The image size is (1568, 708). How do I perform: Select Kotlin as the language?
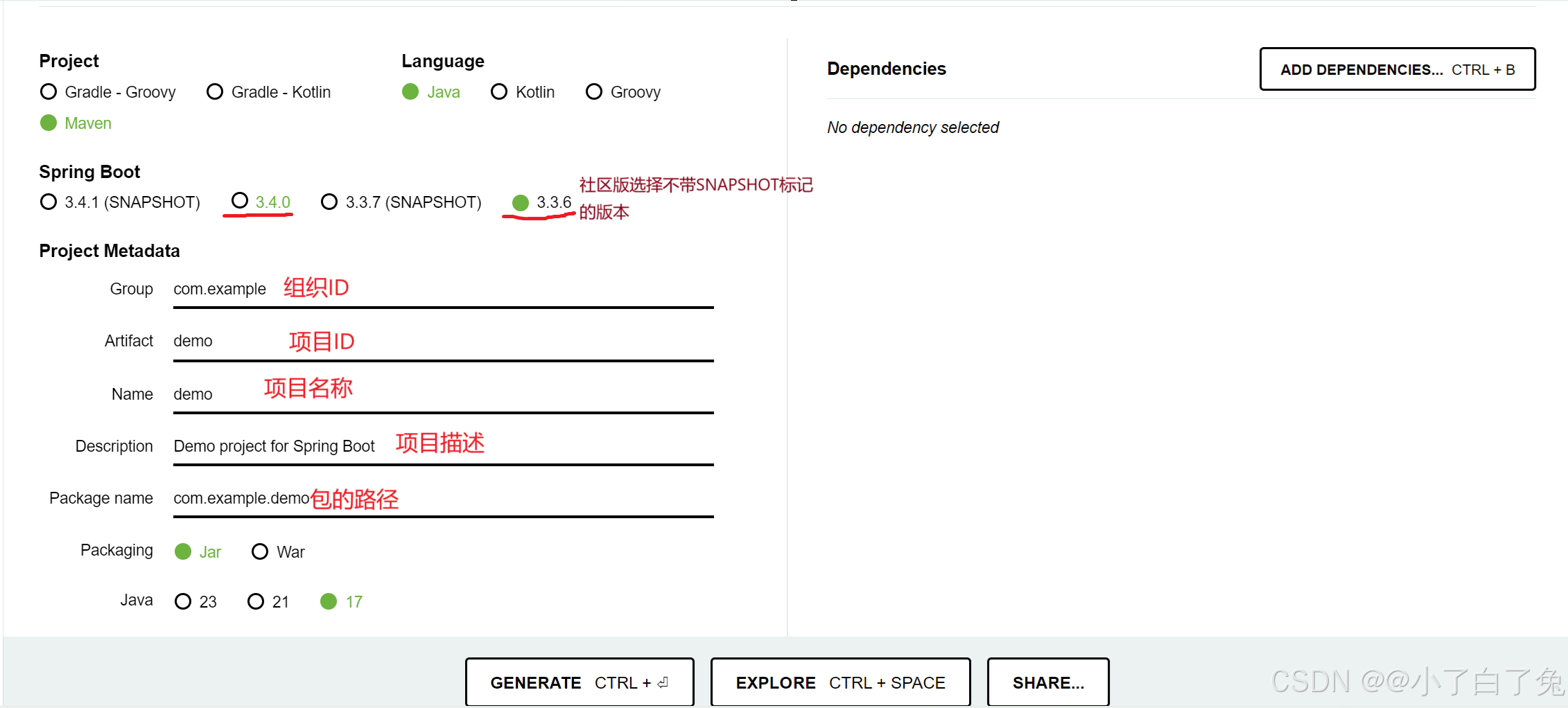(523, 92)
